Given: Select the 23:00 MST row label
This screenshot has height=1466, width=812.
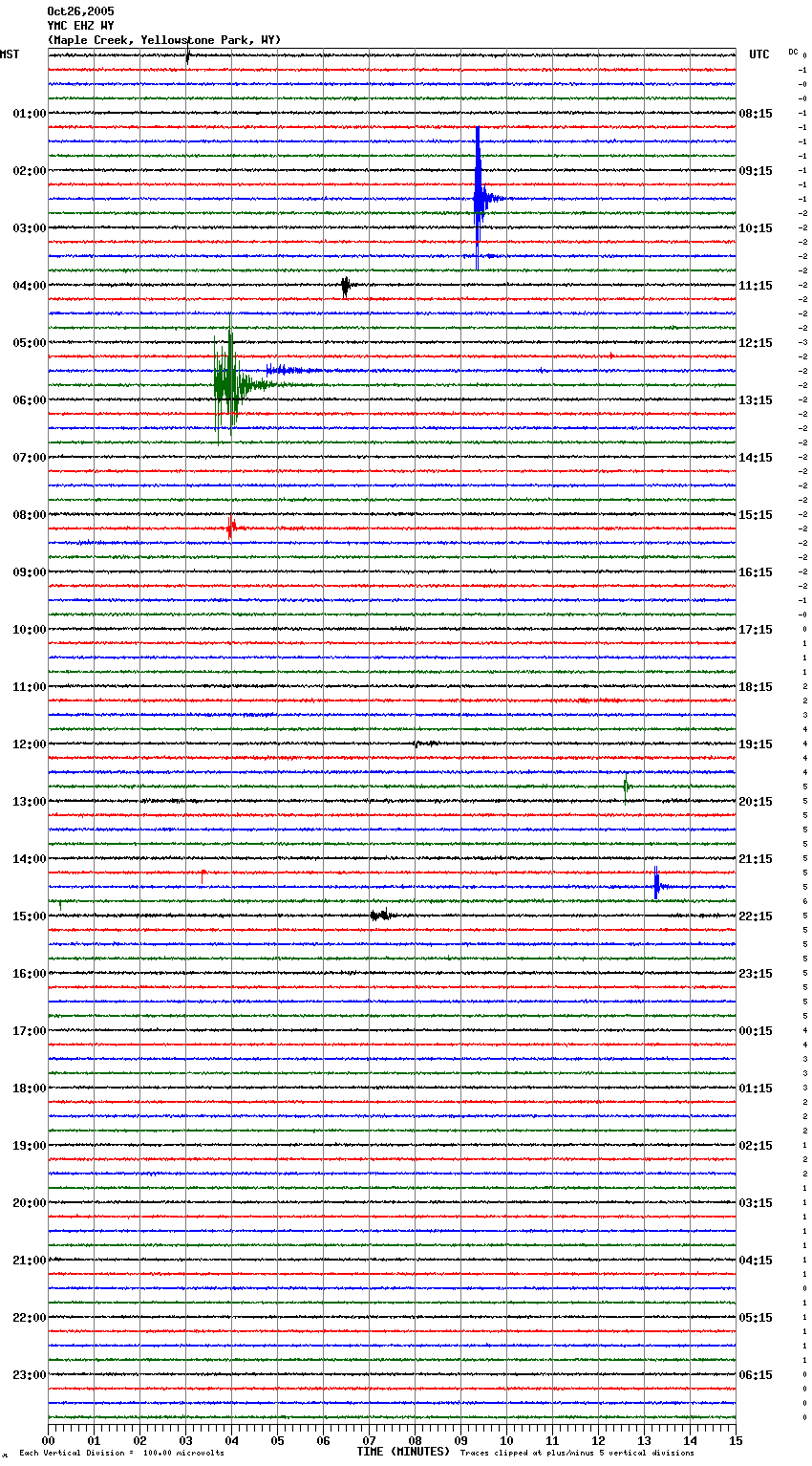Looking at the screenshot, I should pyautogui.click(x=30, y=1375).
